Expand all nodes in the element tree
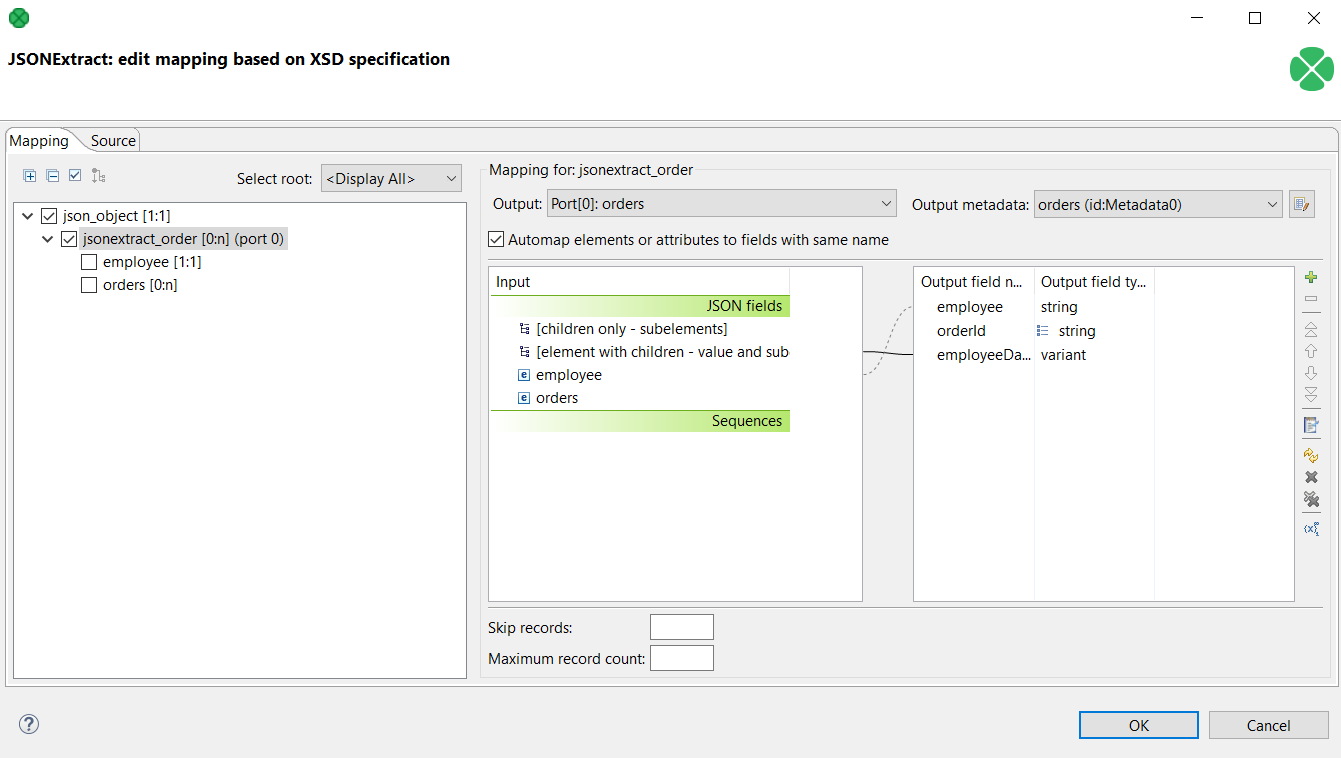Screen dimensions: 1341x758 [29, 175]
